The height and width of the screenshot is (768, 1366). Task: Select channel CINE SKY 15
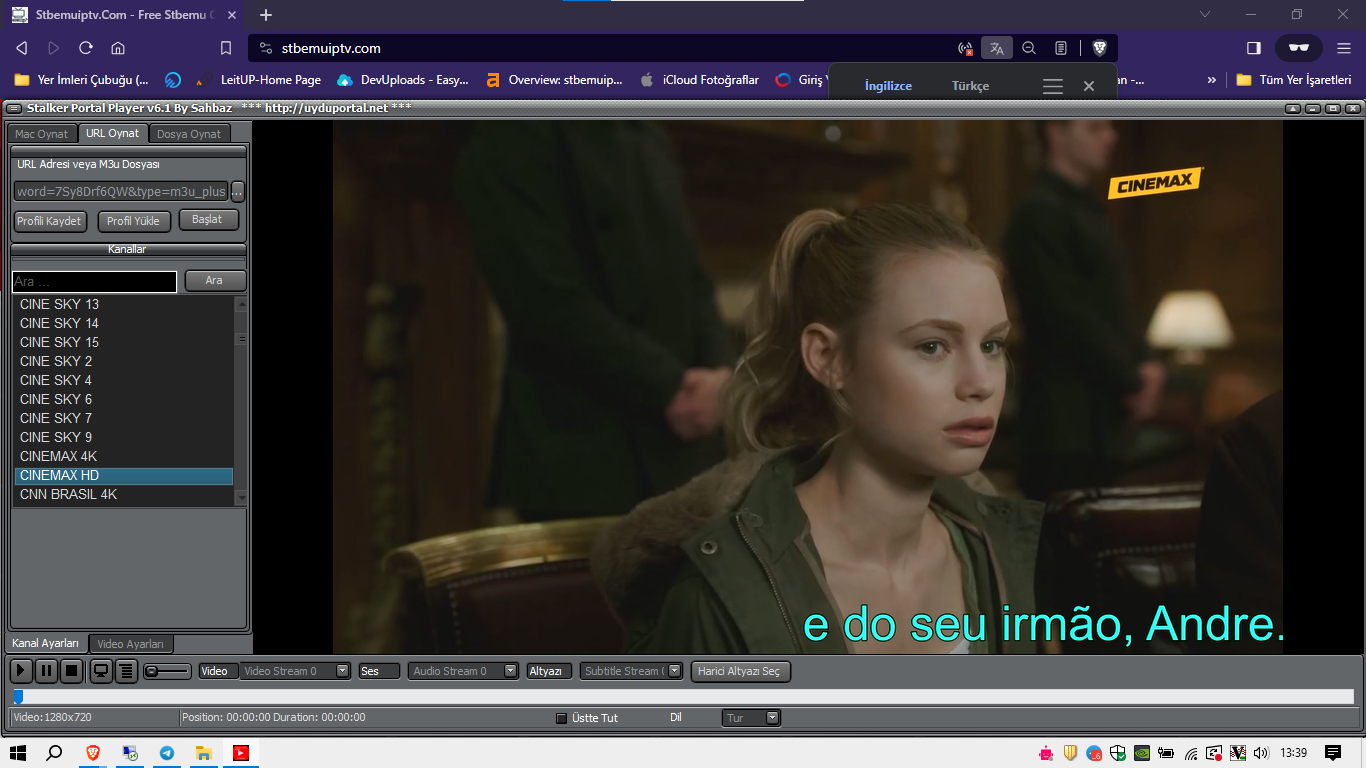tap(124, 342)
